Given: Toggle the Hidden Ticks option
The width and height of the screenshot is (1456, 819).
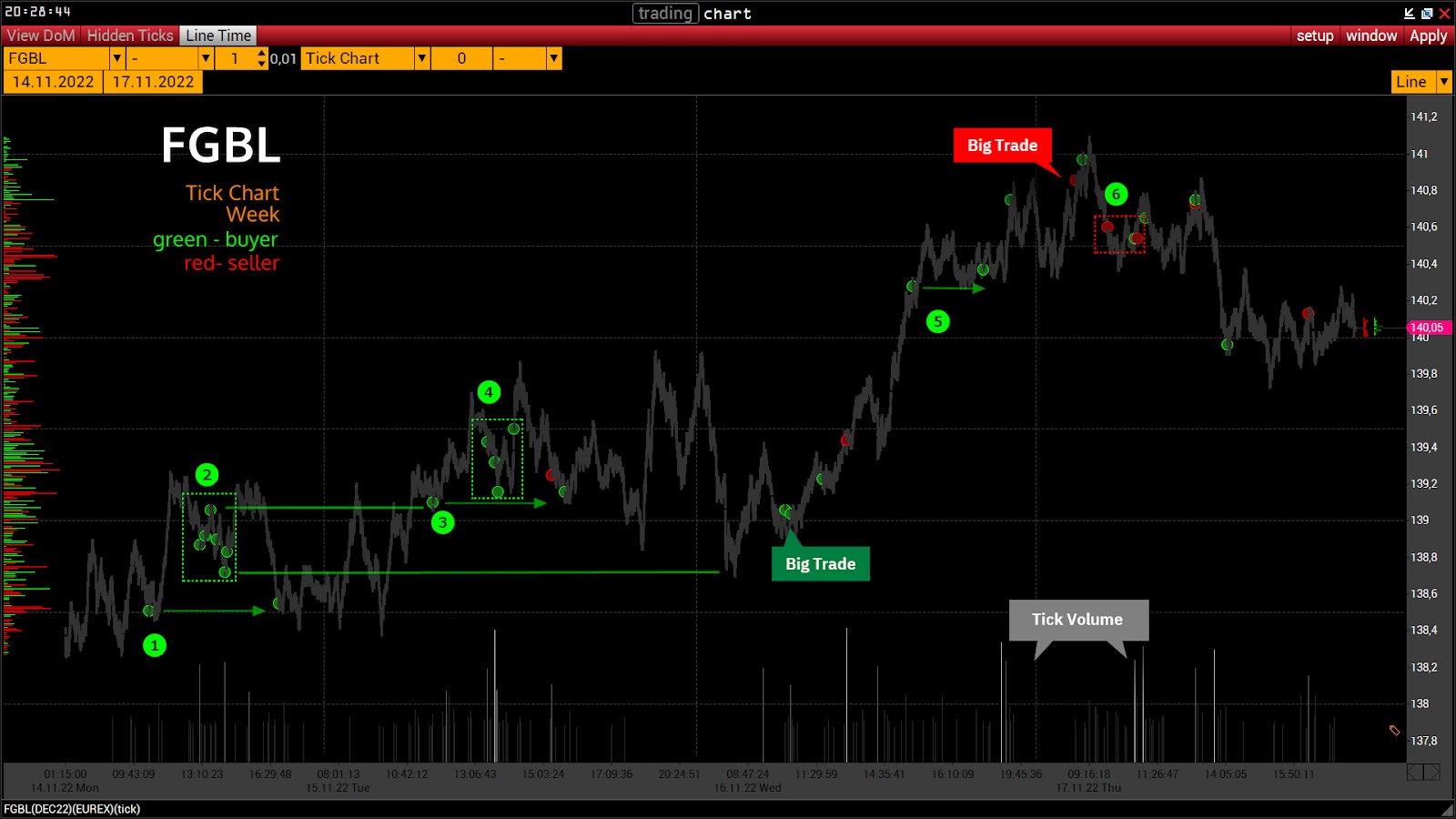Looking at the screenshot, I should pyautogui.click(x=130, y=35).
